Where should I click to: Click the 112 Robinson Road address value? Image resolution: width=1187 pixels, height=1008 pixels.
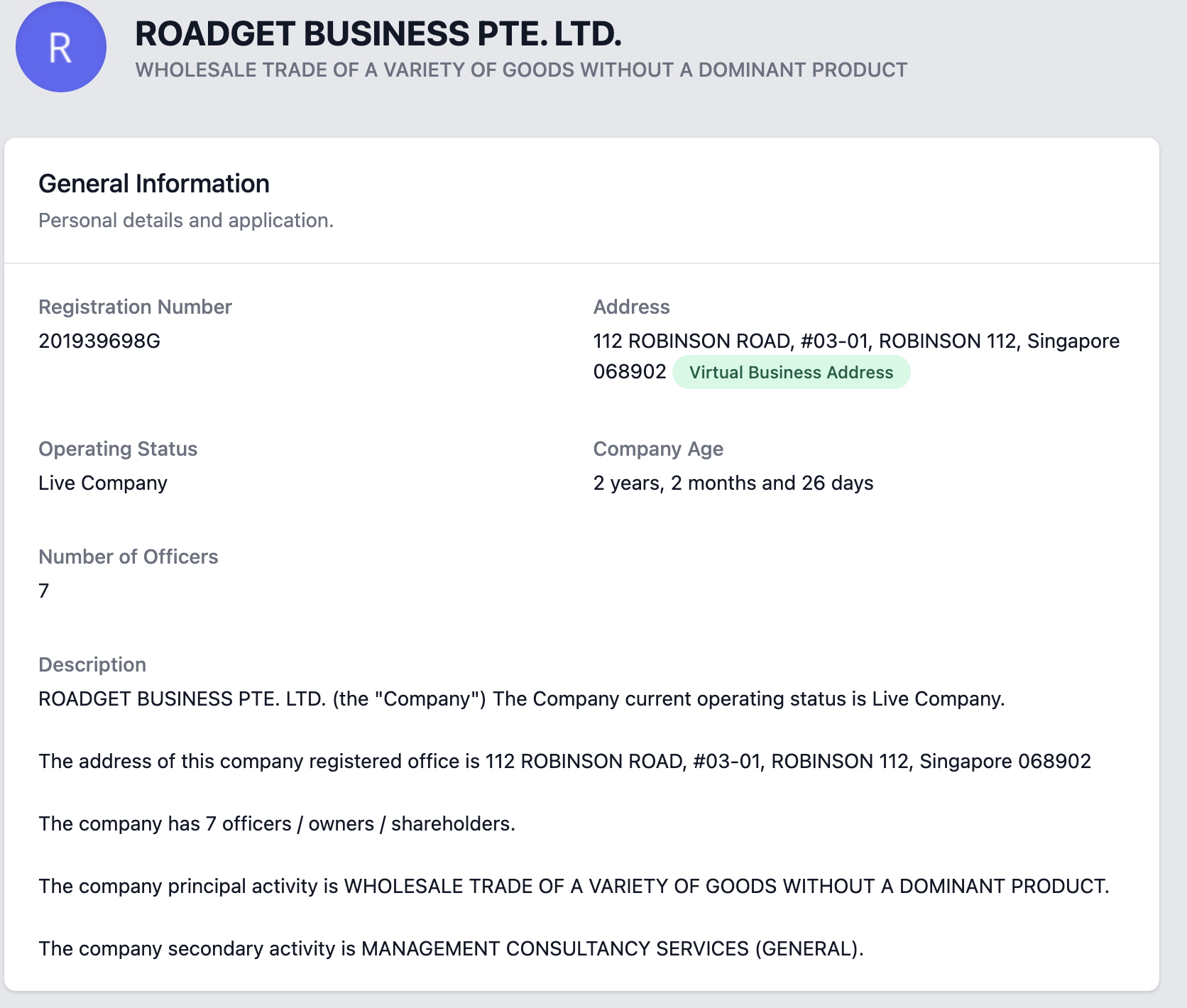click(855, 341)
